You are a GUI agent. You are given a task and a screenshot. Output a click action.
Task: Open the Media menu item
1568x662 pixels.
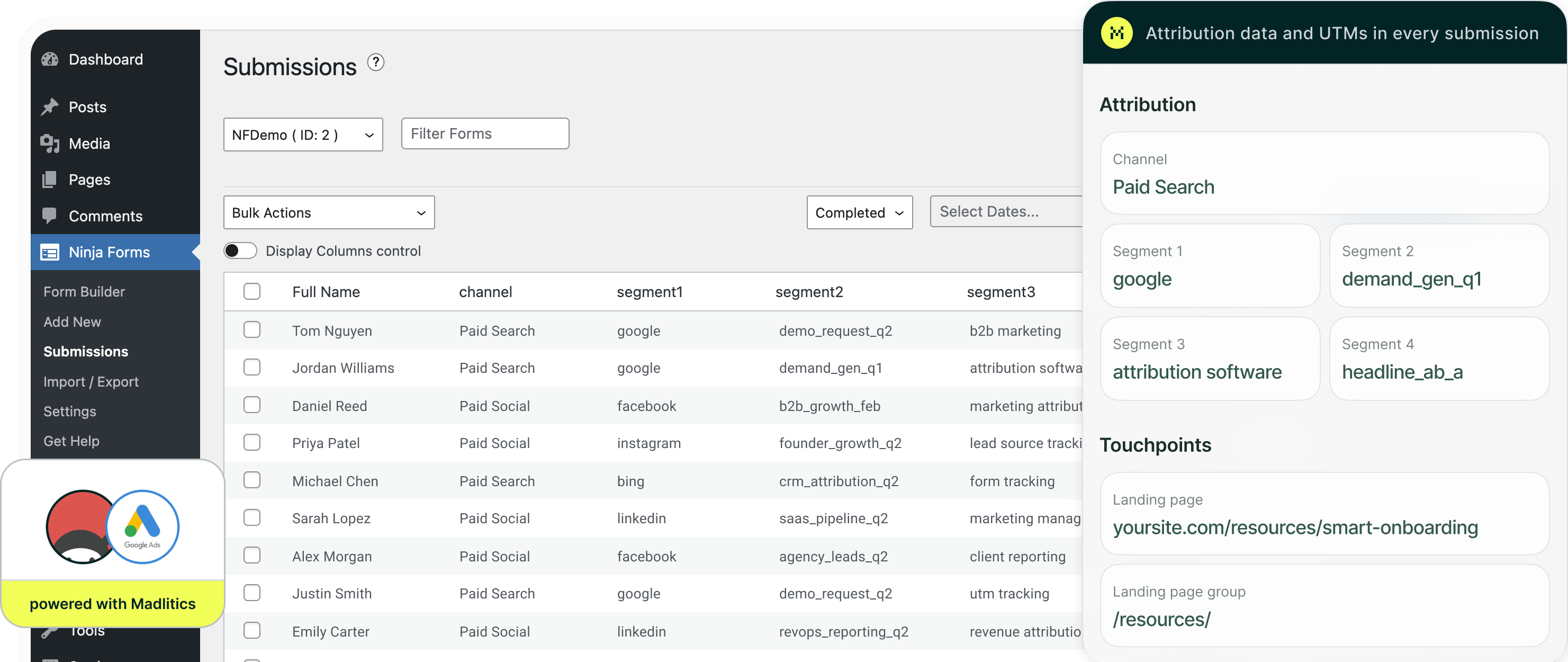[89, 143]
